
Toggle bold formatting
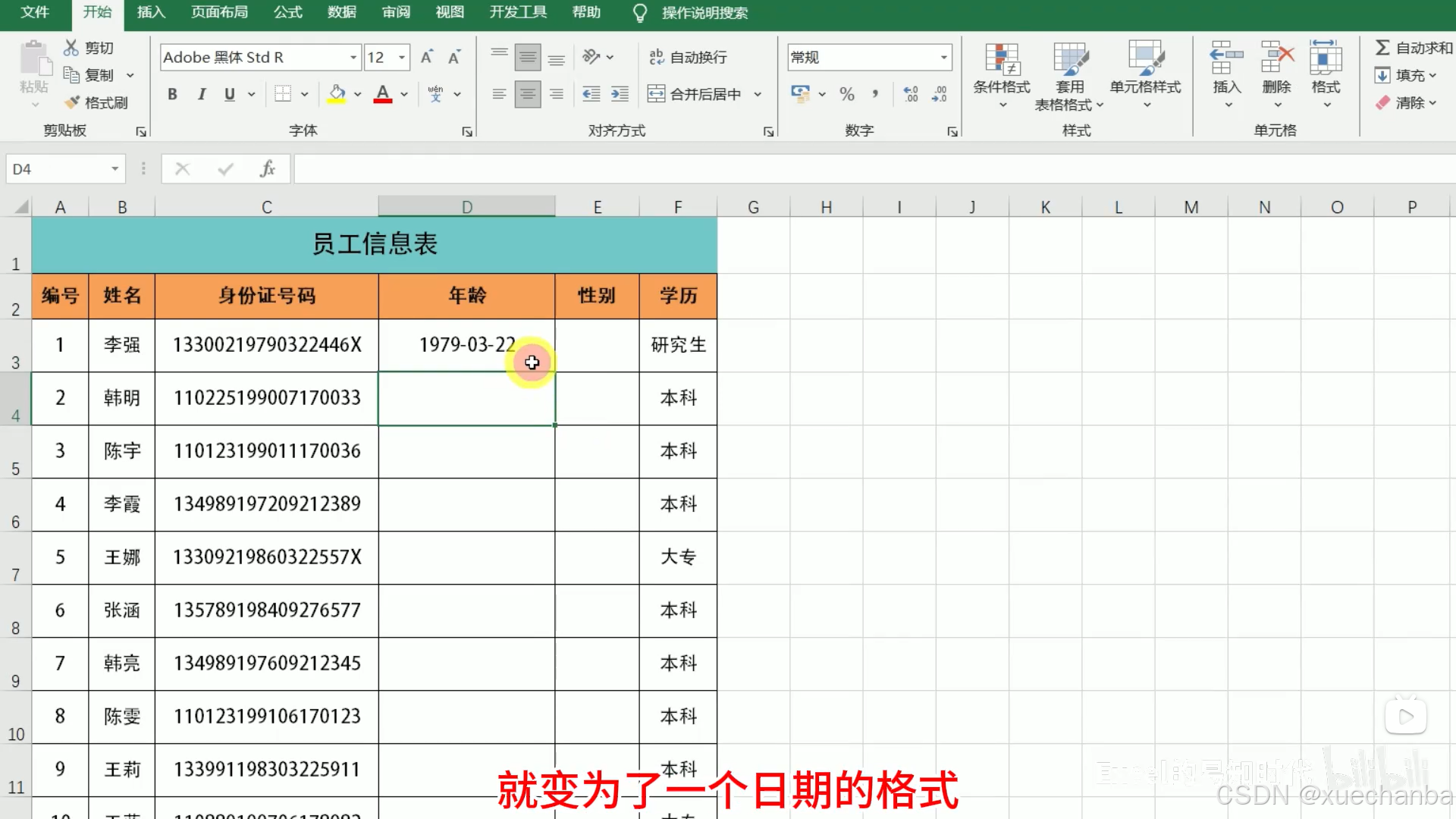pos(172,94)
